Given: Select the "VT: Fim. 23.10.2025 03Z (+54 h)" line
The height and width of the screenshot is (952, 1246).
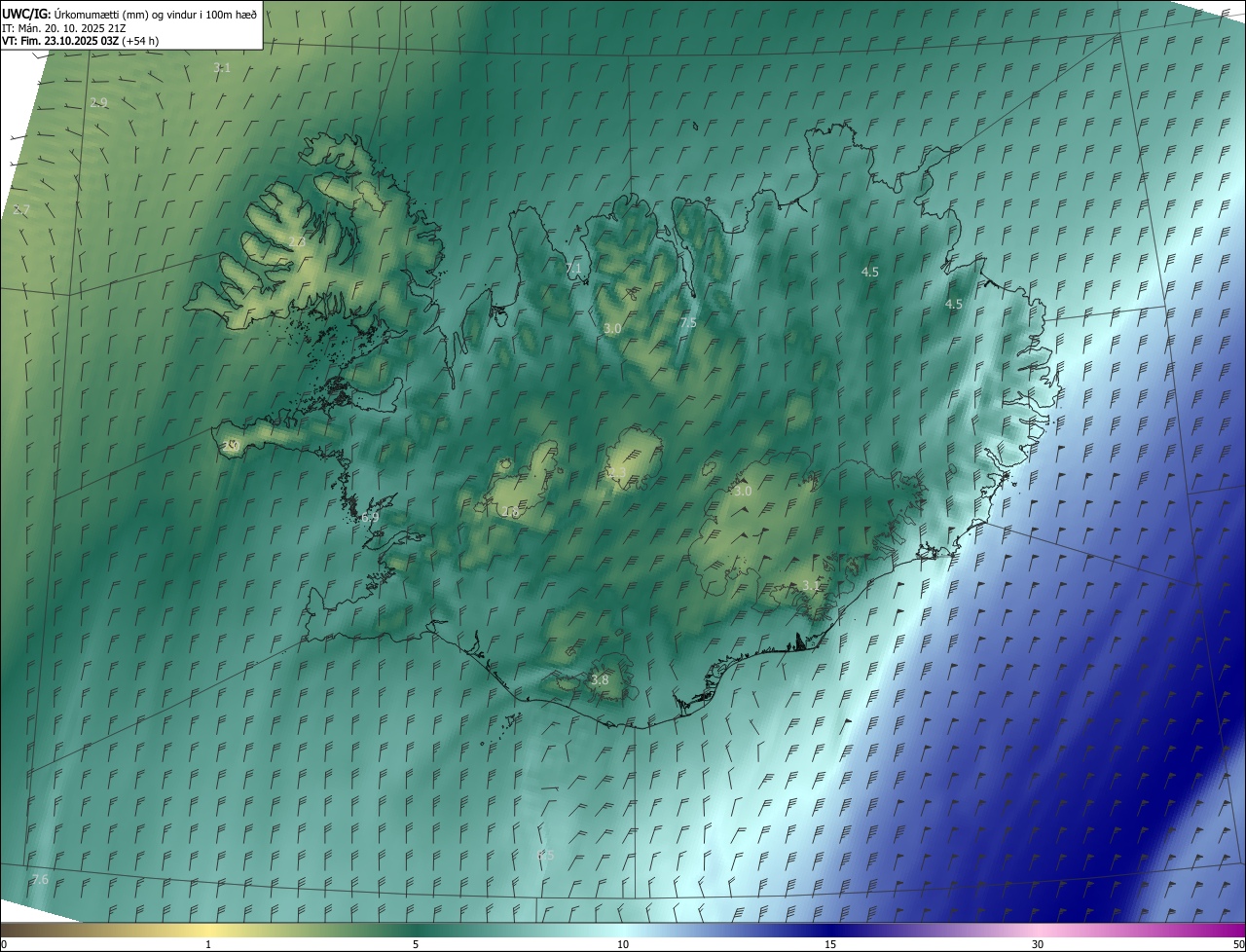Looking at the screenshot, I should coord(81,41).
